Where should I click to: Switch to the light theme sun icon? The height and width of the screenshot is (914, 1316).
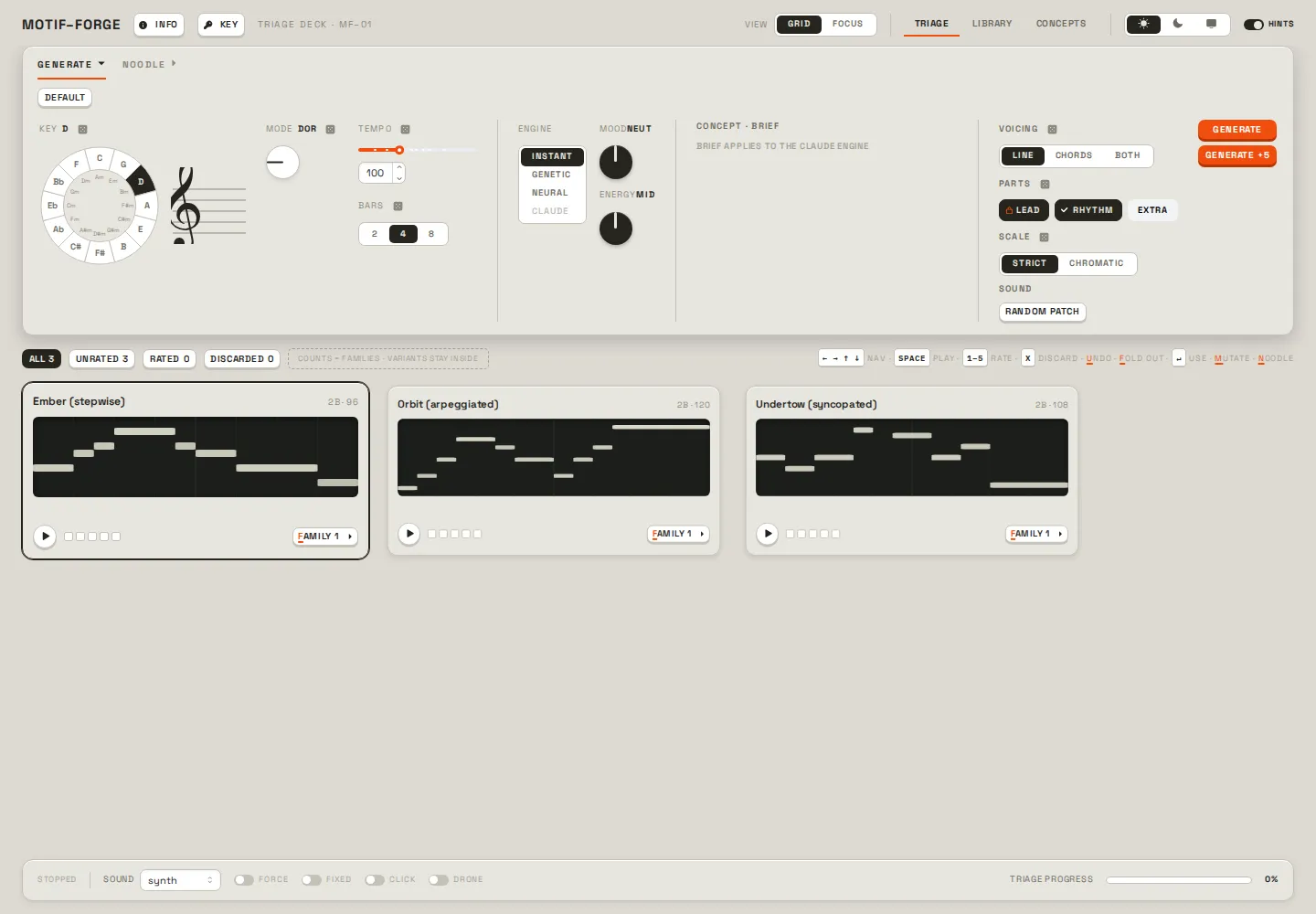coord(1143,24)
